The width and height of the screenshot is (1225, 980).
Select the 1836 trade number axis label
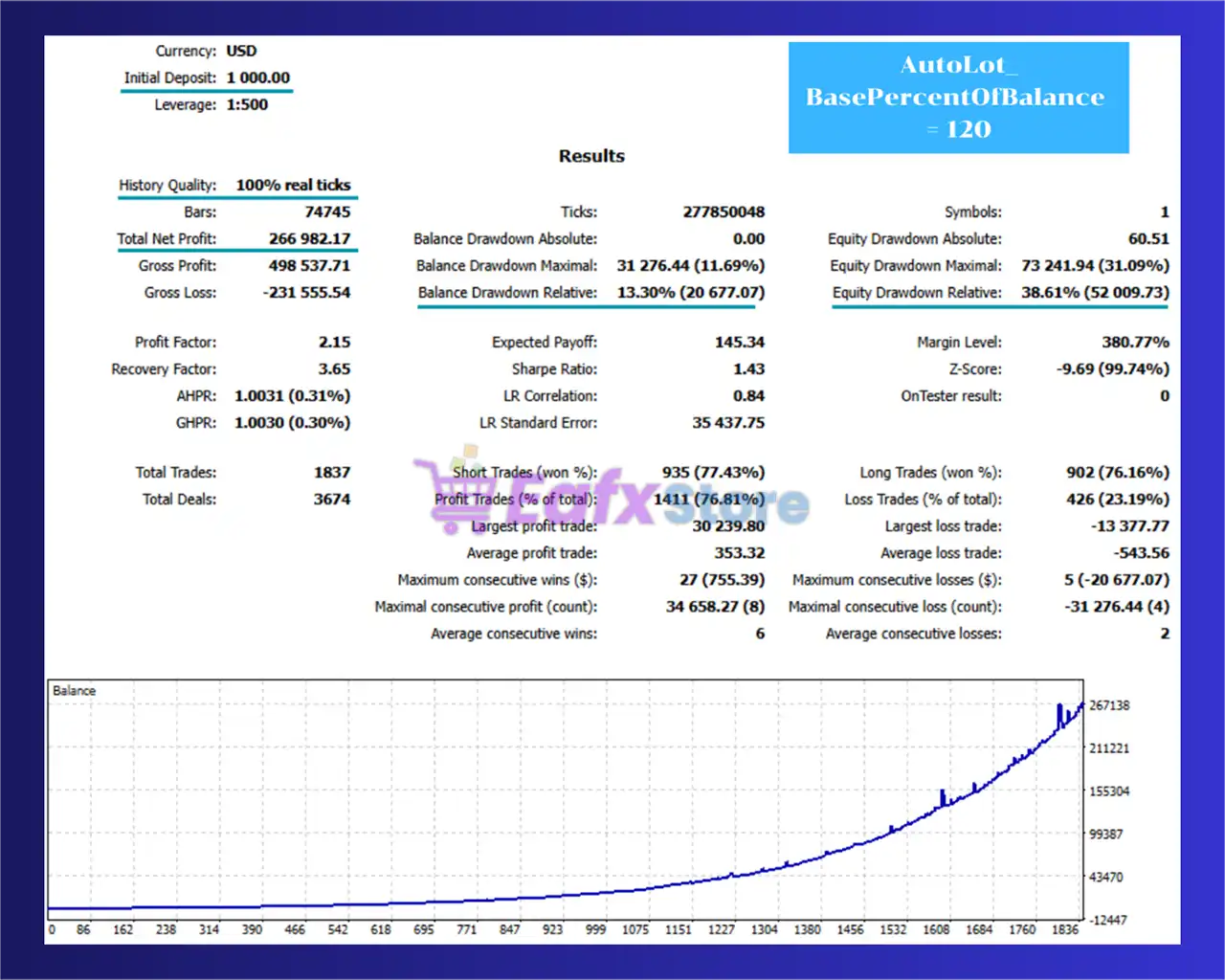pyautogui.click(x=1064, y=929)
